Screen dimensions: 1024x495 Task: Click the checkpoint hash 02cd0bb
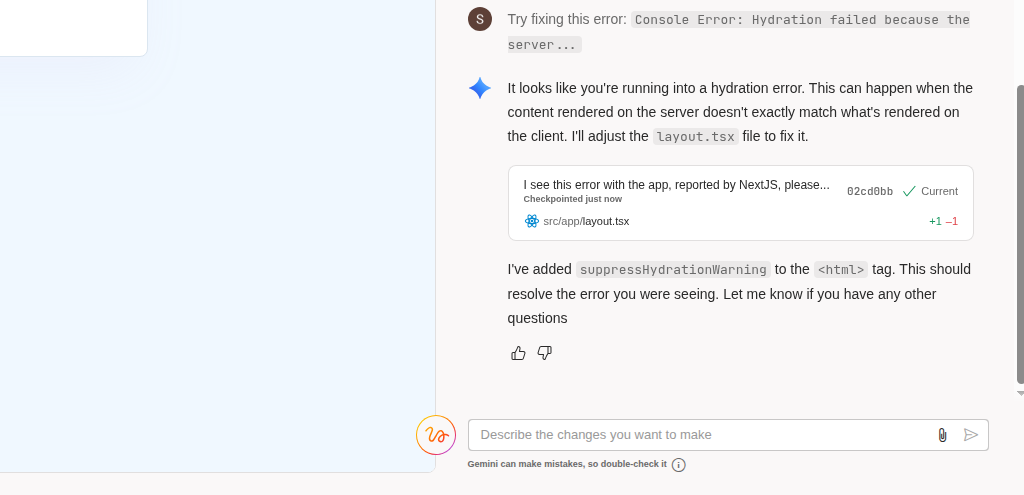tap(870, 191)
